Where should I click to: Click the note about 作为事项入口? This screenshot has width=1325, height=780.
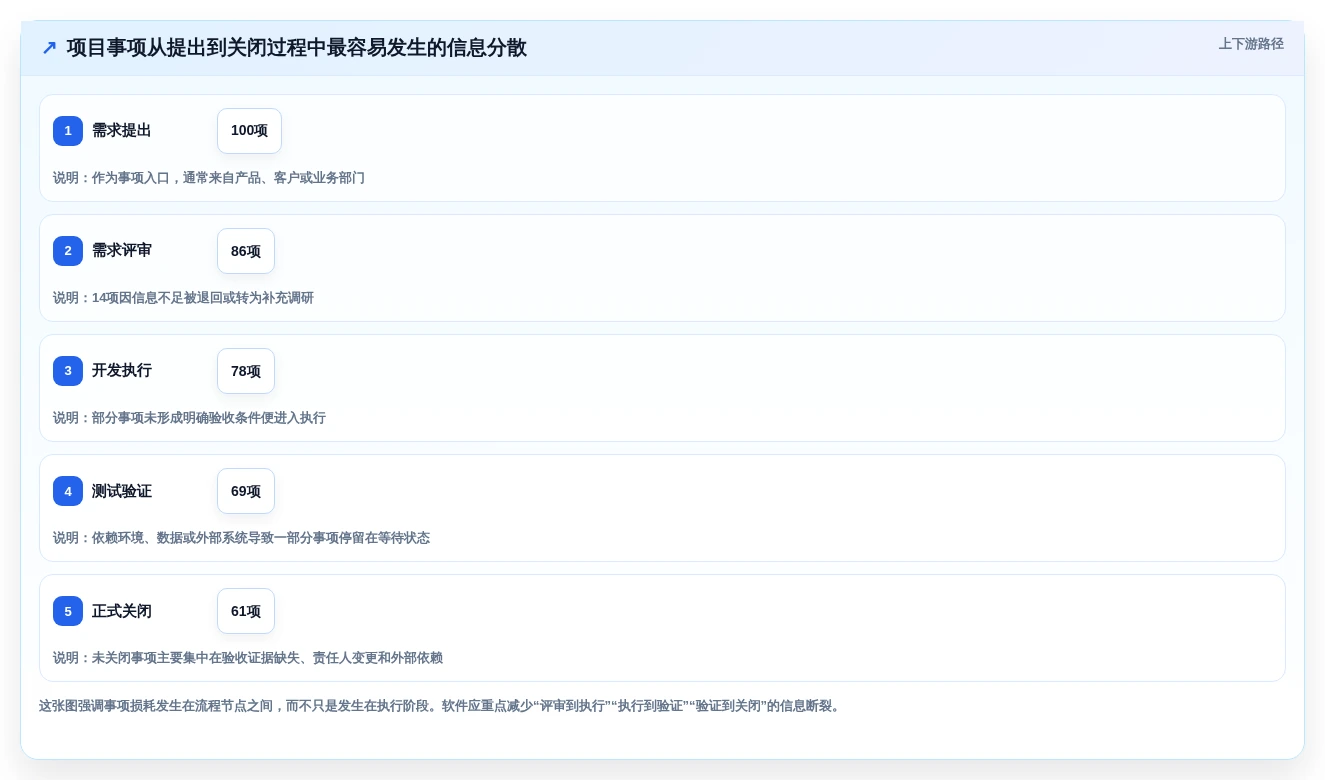pyautogui.click(x=209, y=178)
